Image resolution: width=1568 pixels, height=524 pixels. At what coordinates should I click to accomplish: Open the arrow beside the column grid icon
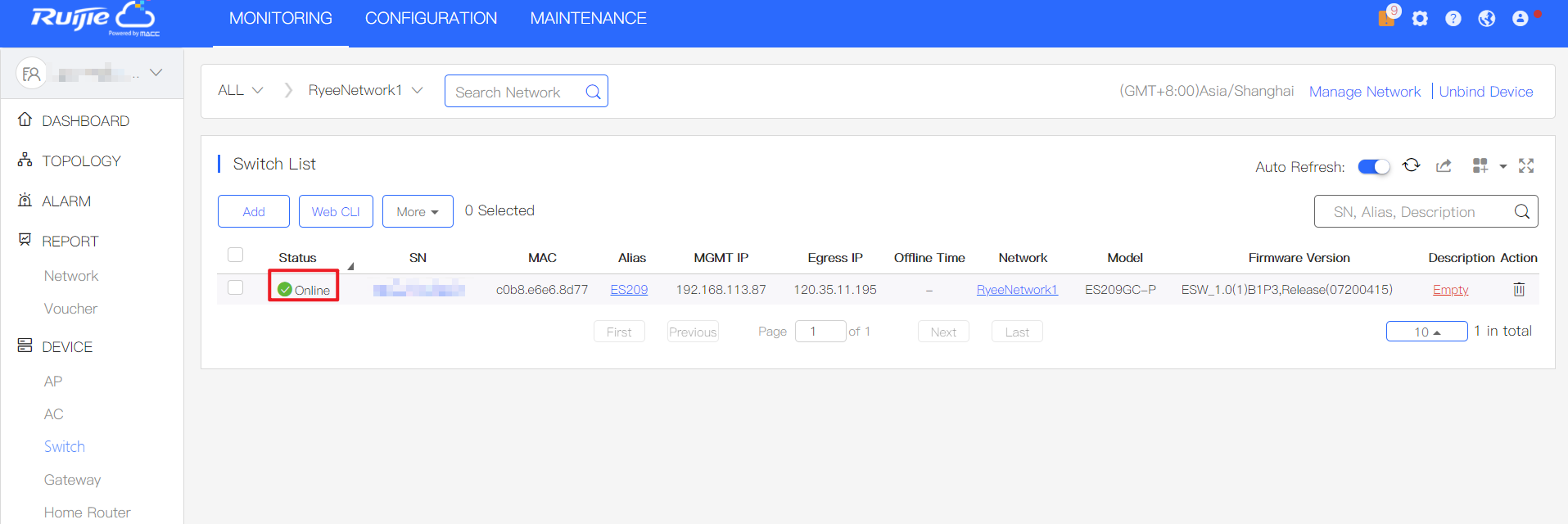pos(1503,167)
